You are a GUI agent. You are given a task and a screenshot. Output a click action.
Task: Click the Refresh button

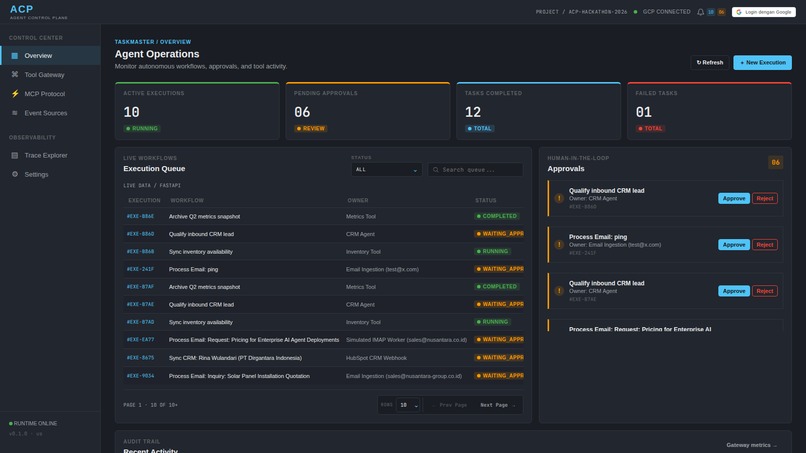point(709,62)
